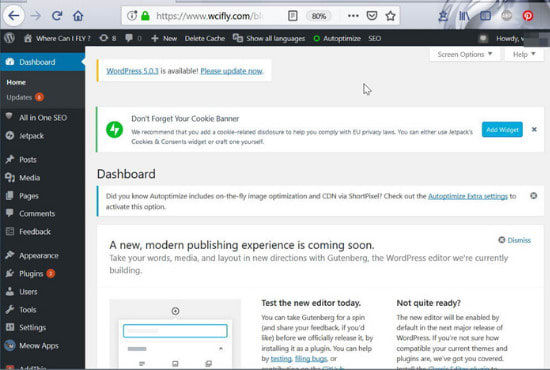Viewport: 550px width, 370px height.
Task: Open the comments bubble in admin bar
Action: click(133, 38)
